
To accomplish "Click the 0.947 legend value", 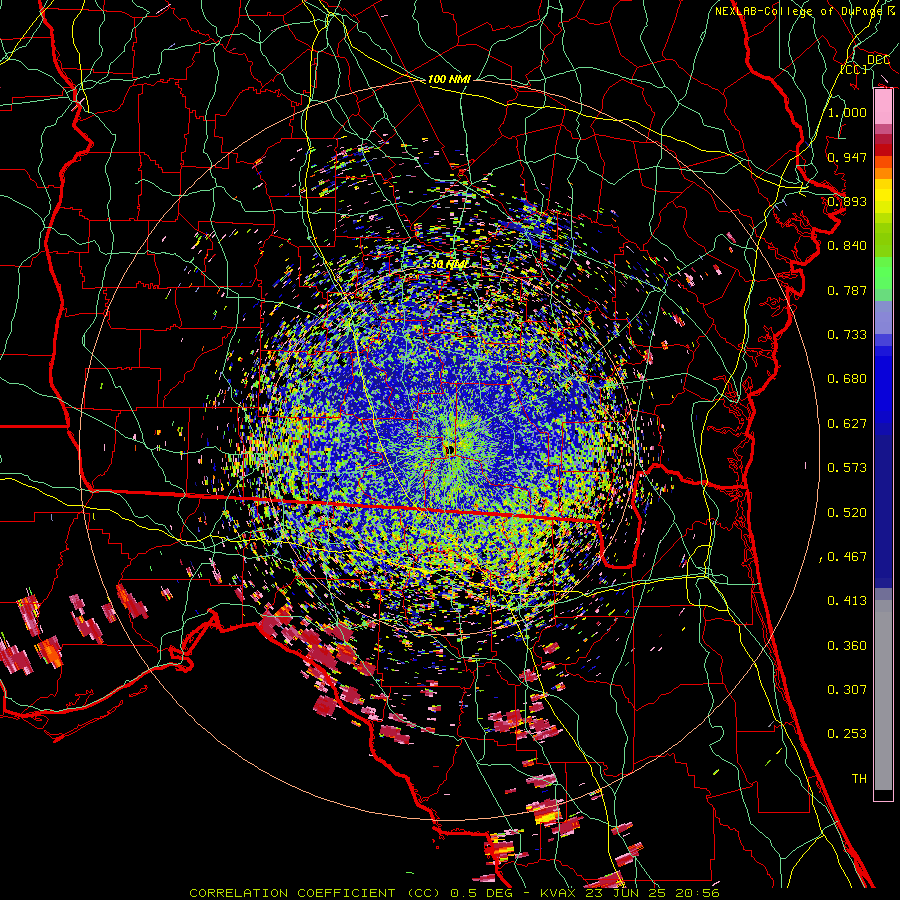I will [x=847, y=157].
